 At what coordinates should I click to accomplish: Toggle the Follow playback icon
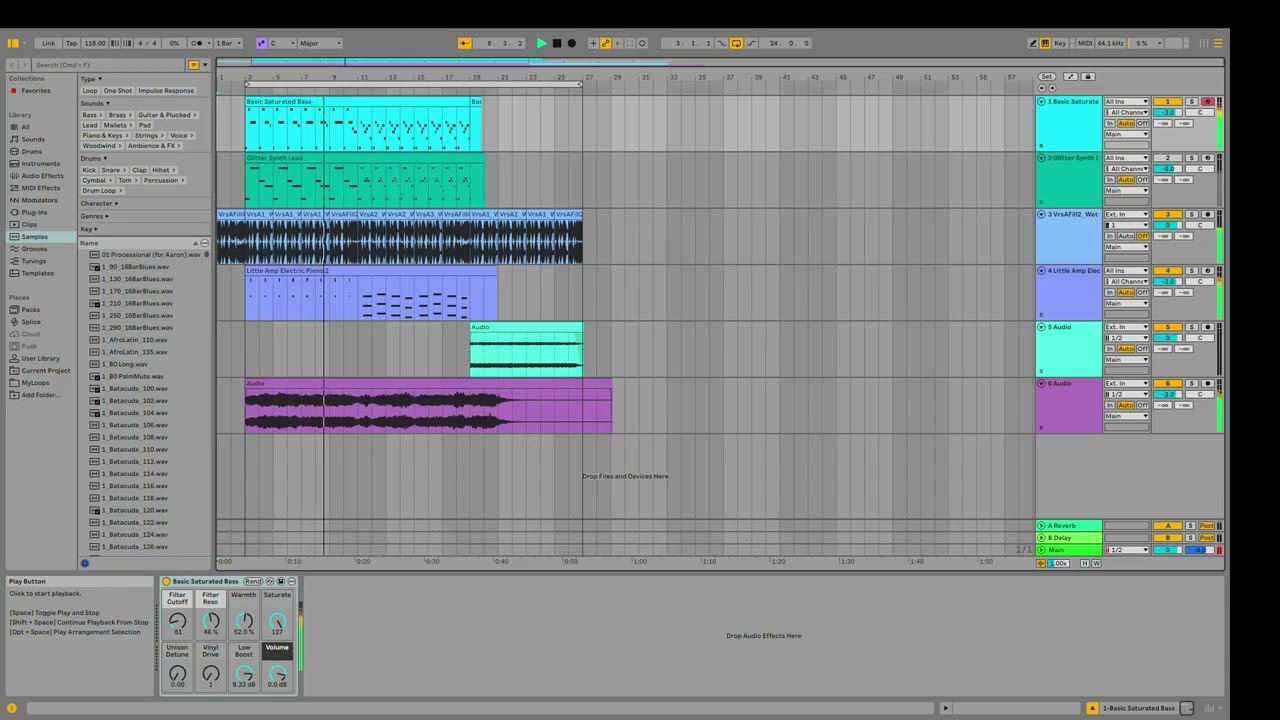464,43
